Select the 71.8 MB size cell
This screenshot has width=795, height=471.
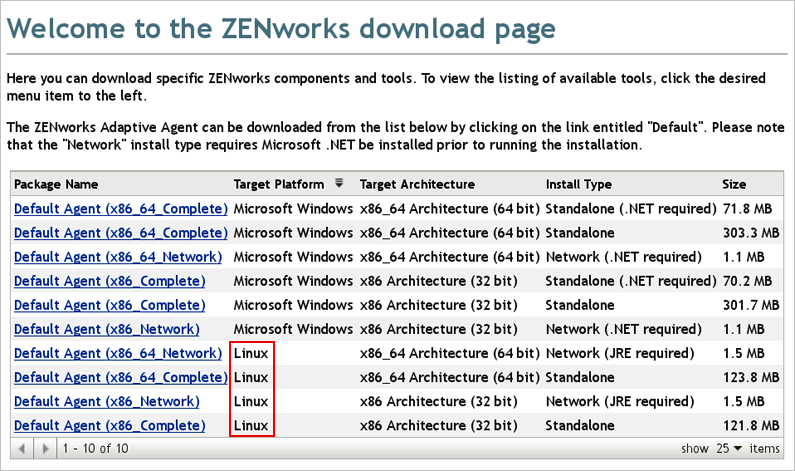click(747, 208)
